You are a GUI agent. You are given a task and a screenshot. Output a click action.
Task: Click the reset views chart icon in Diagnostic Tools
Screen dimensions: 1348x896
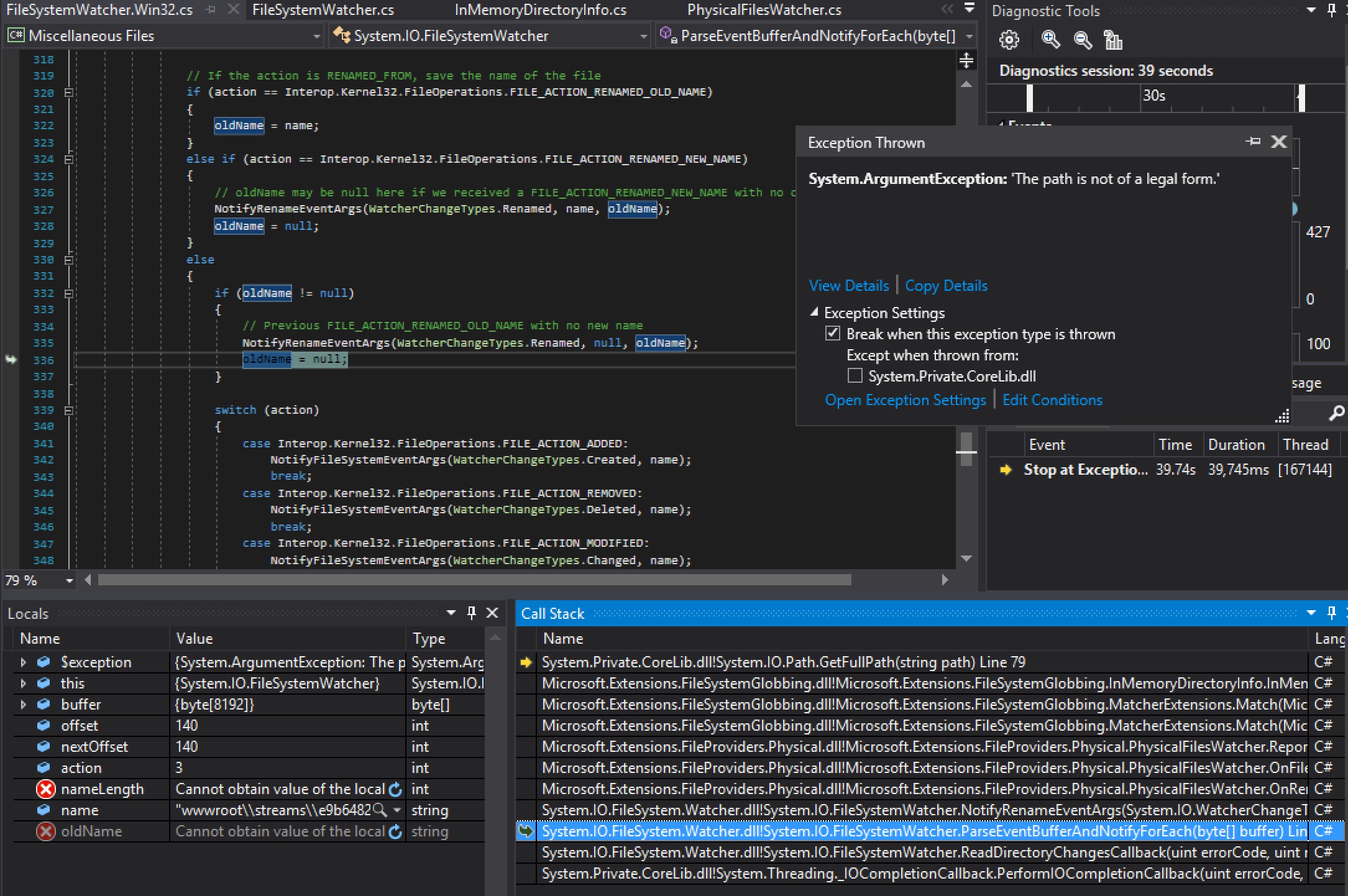point(1113,40)
